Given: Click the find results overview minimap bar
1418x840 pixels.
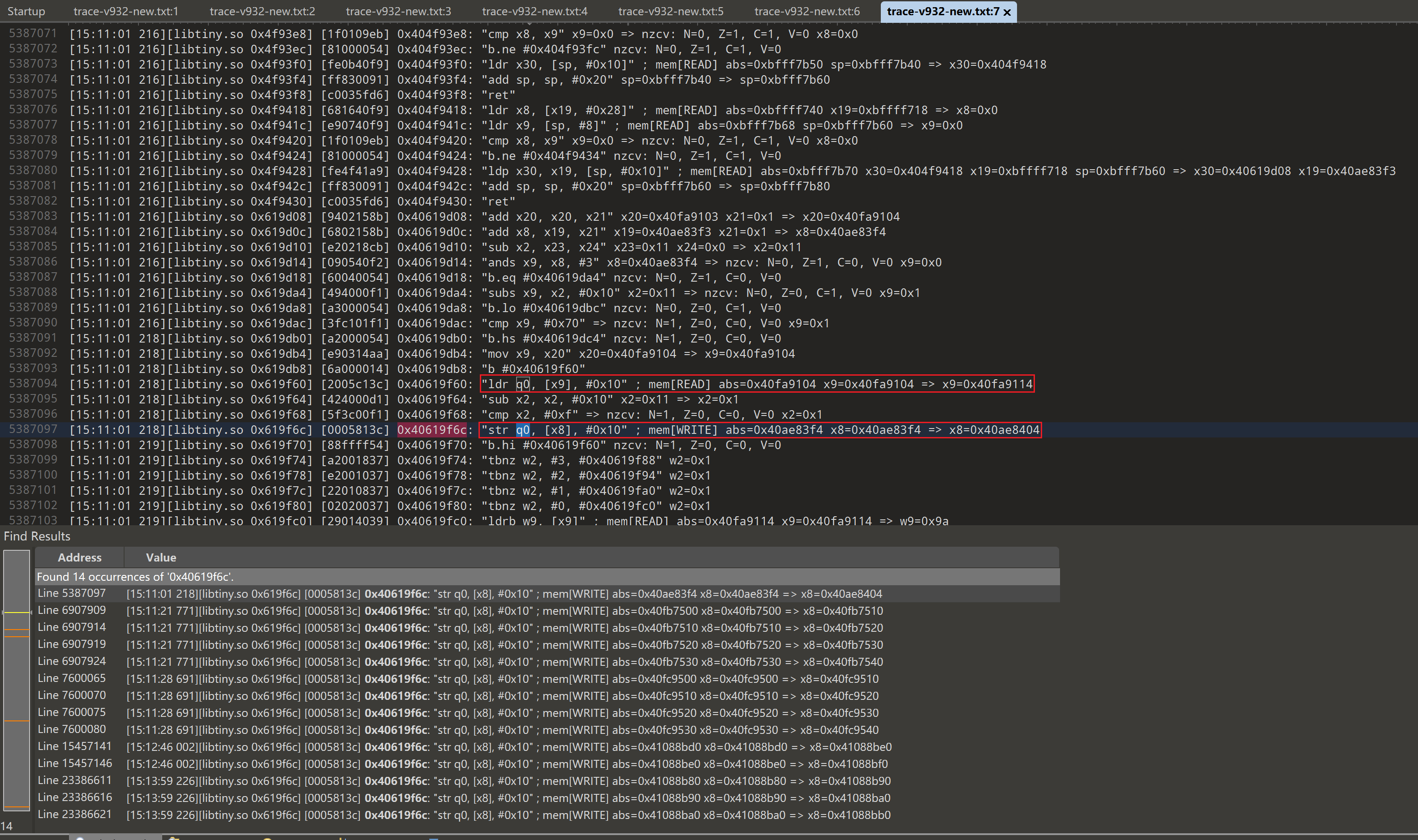Looking at the screenshot, I should (17, 680).
